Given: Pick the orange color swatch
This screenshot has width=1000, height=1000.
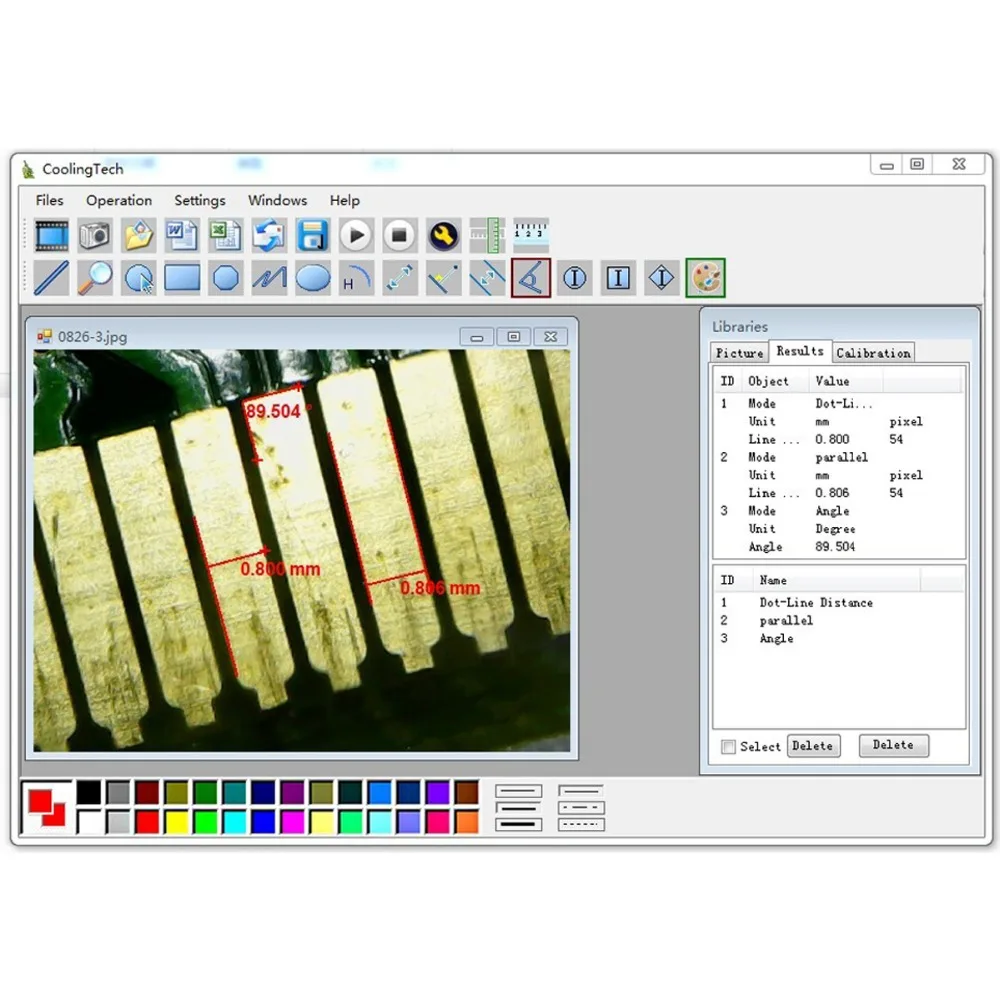Looking at the screenshot, I should [467, 822].
